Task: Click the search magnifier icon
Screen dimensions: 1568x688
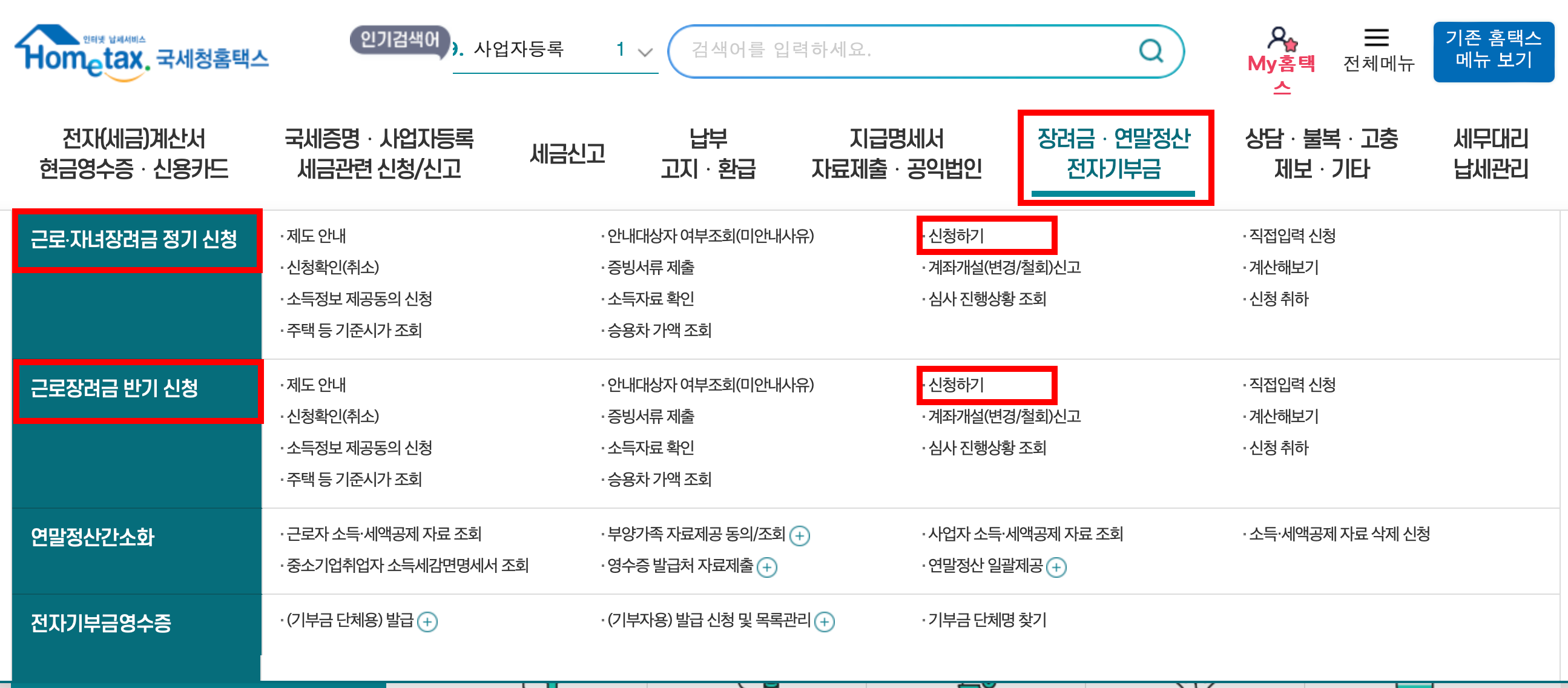Action: click(1150, 51)
